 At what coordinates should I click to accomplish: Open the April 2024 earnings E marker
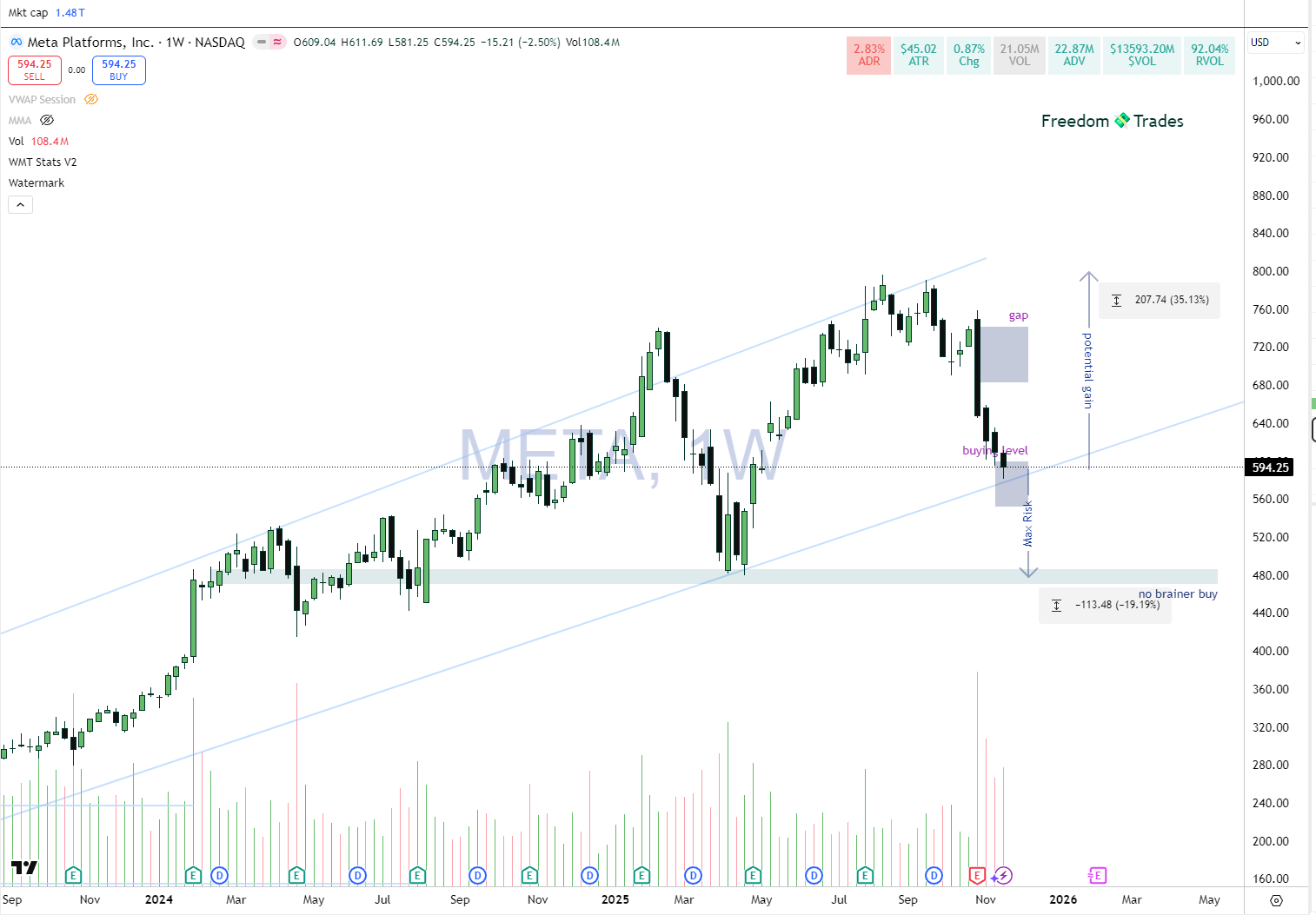coord(296,875)
